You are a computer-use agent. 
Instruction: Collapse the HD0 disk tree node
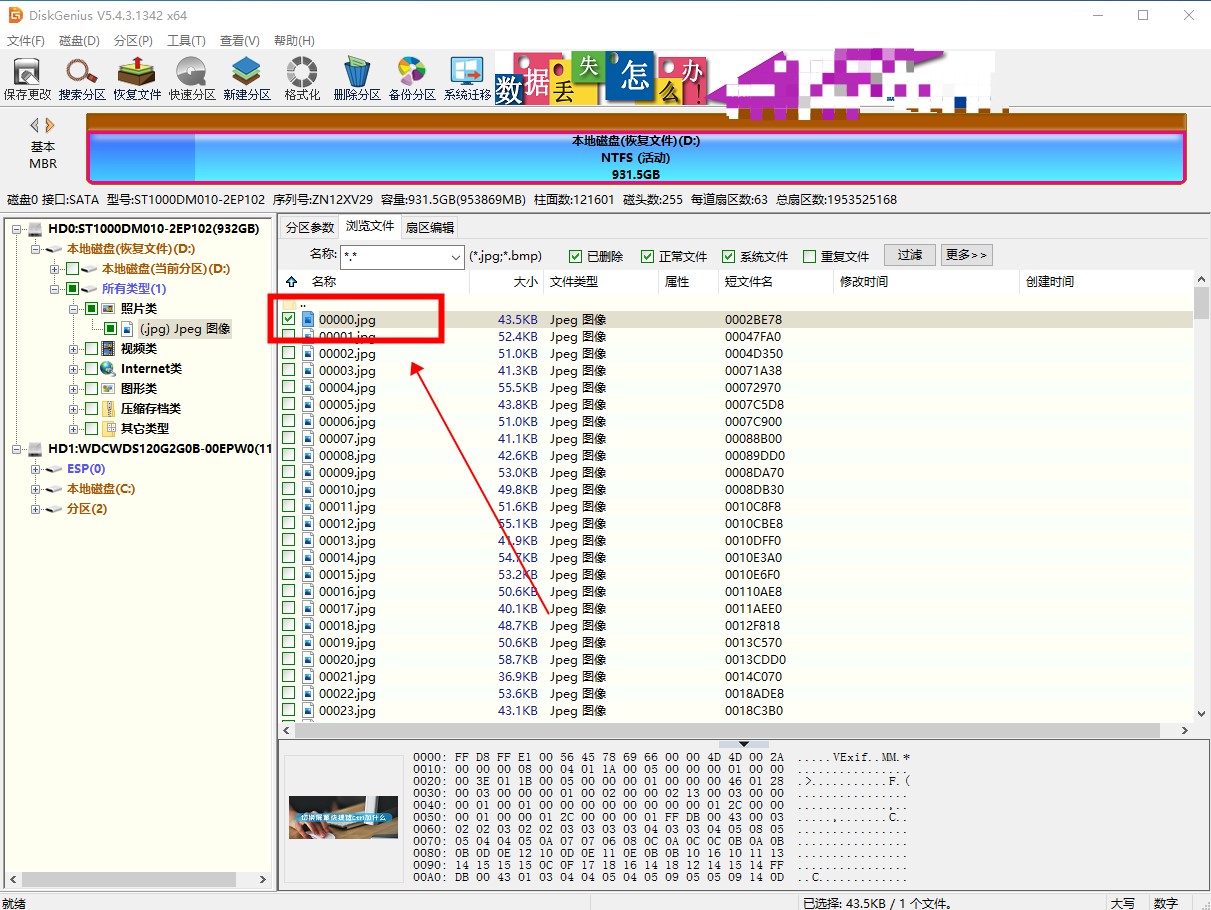click(x=18, y=229)
